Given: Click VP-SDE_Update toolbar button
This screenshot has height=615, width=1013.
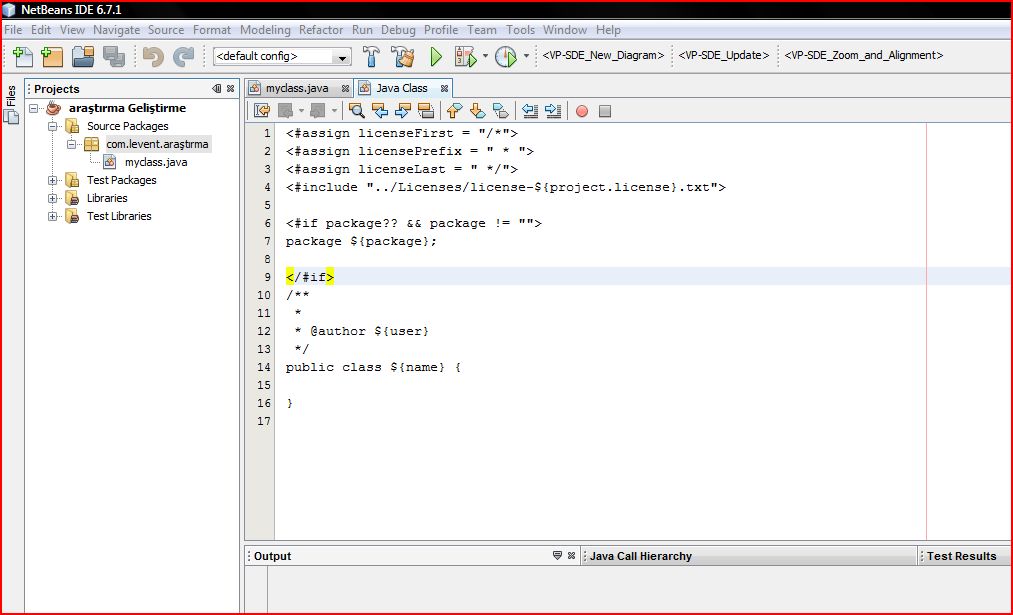Looking at the screenshot, I should click(724, 56).
